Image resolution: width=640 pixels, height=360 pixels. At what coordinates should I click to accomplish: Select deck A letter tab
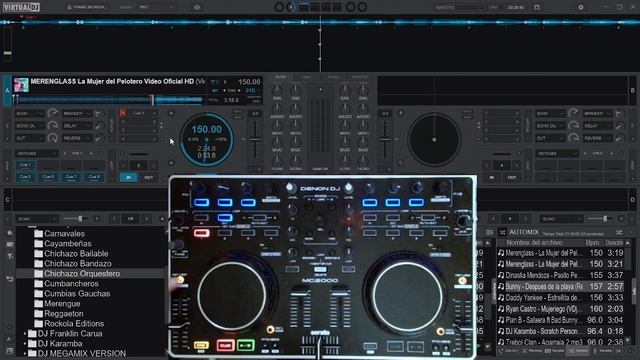[x=7, y=90]
